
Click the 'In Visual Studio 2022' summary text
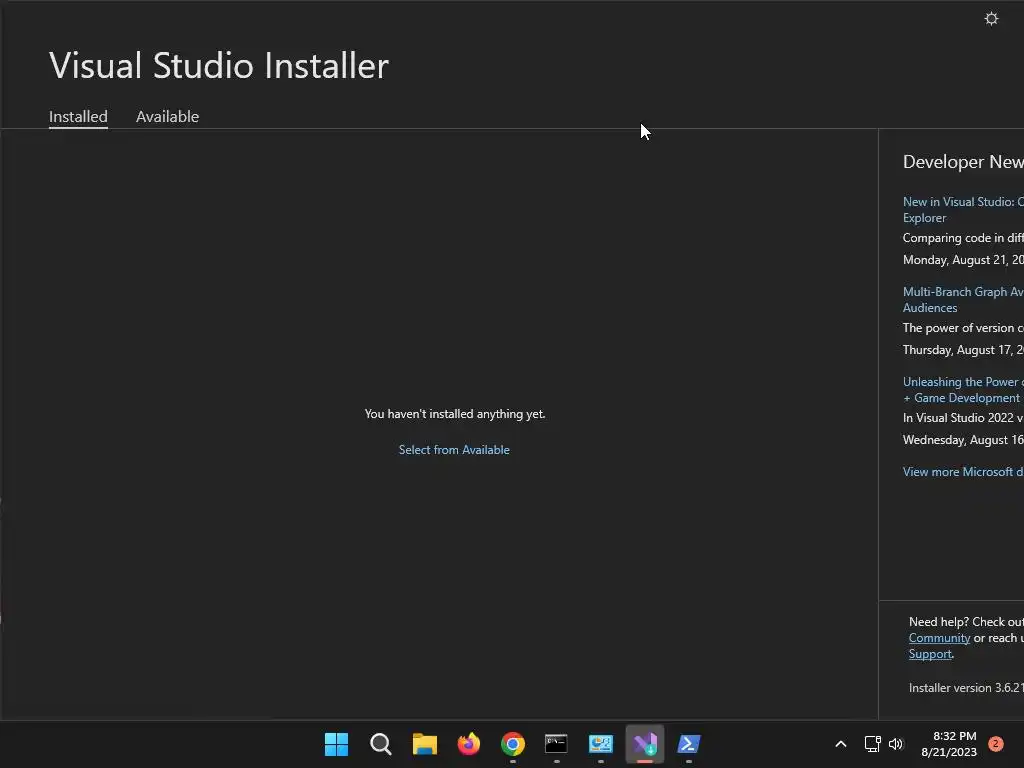[x=963, y=418]
